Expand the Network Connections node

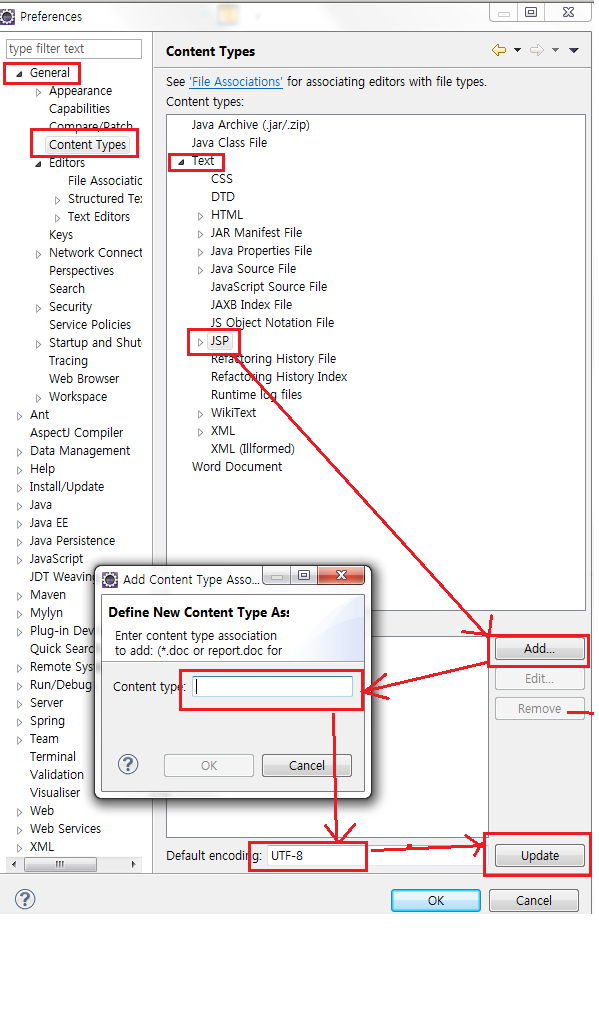pos(38,254)
